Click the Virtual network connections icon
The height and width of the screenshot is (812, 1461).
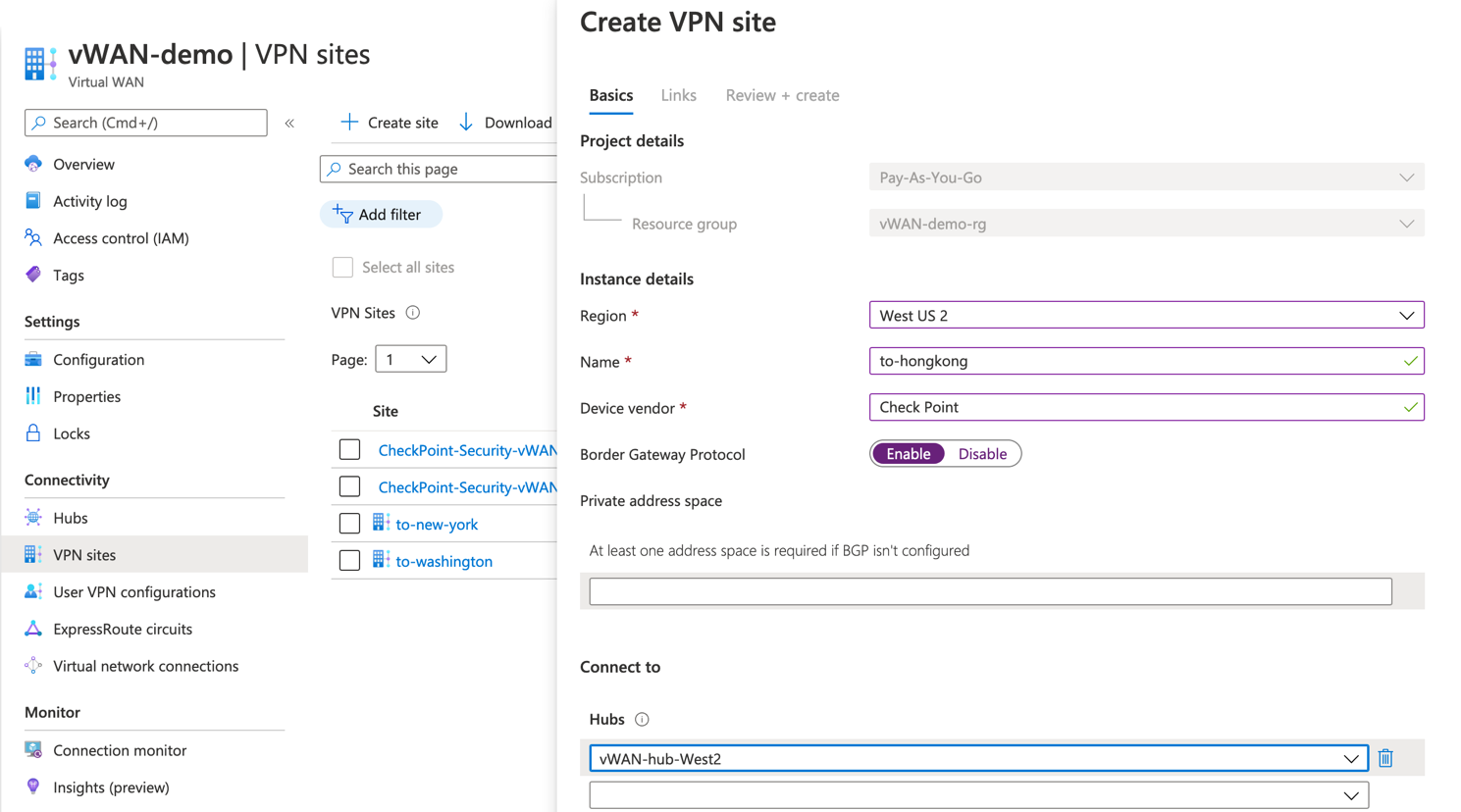(x=33, y=666)
